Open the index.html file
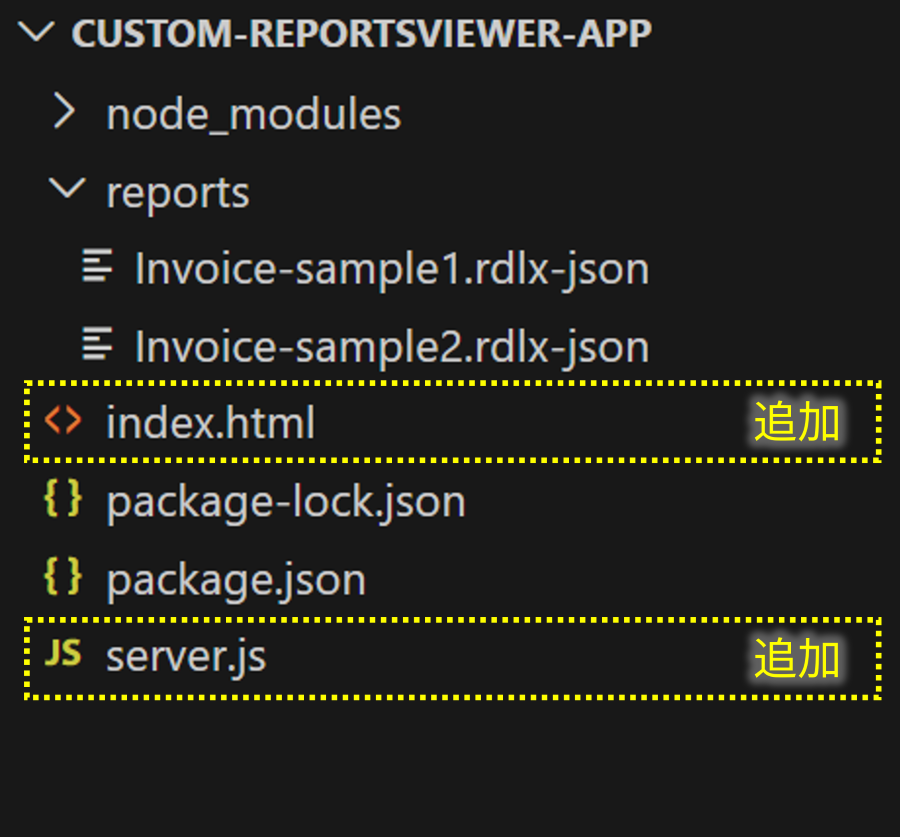Image resolution: width=900 pixels, height=837 pixels. [x=210, y=423]
